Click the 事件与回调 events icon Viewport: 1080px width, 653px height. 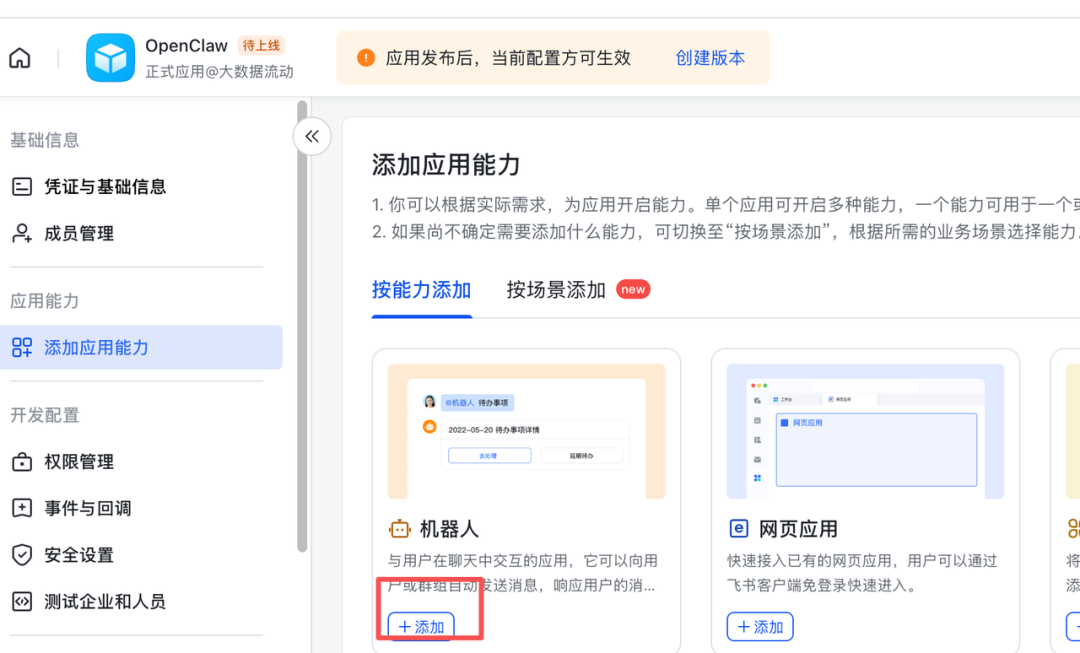[x=24, y=508]
